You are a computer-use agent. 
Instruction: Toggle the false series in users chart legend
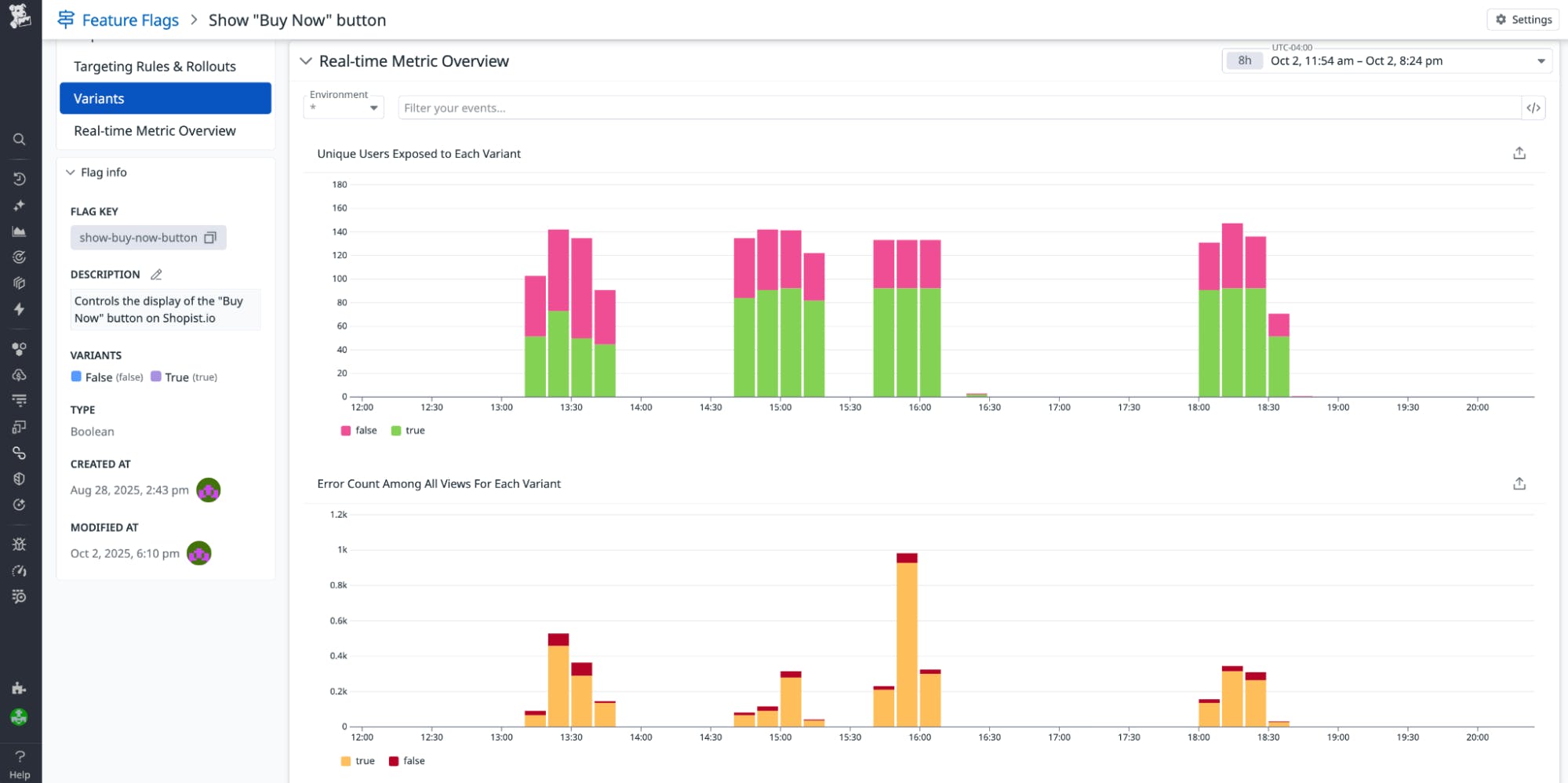click(359, 431)
